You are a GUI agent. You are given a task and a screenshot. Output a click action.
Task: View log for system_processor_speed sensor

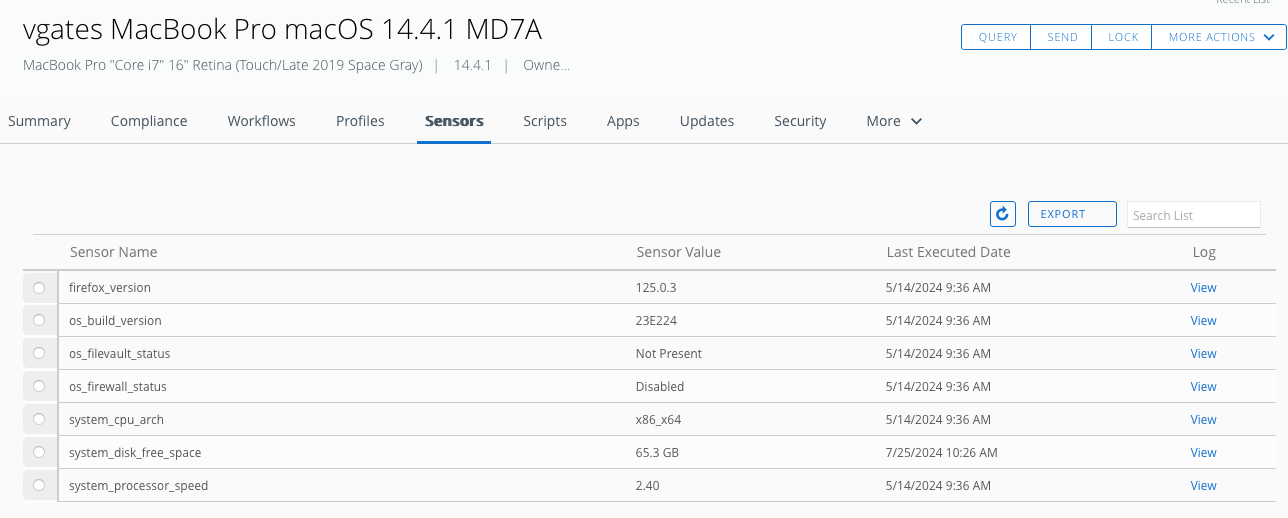1203,486
